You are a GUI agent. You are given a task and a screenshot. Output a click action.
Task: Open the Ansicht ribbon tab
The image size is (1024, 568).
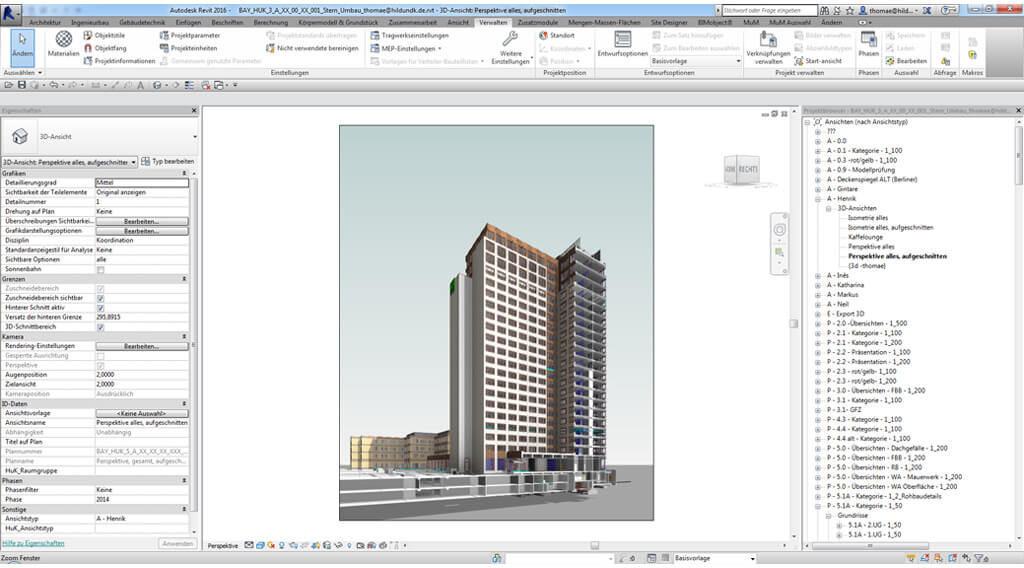458,21
